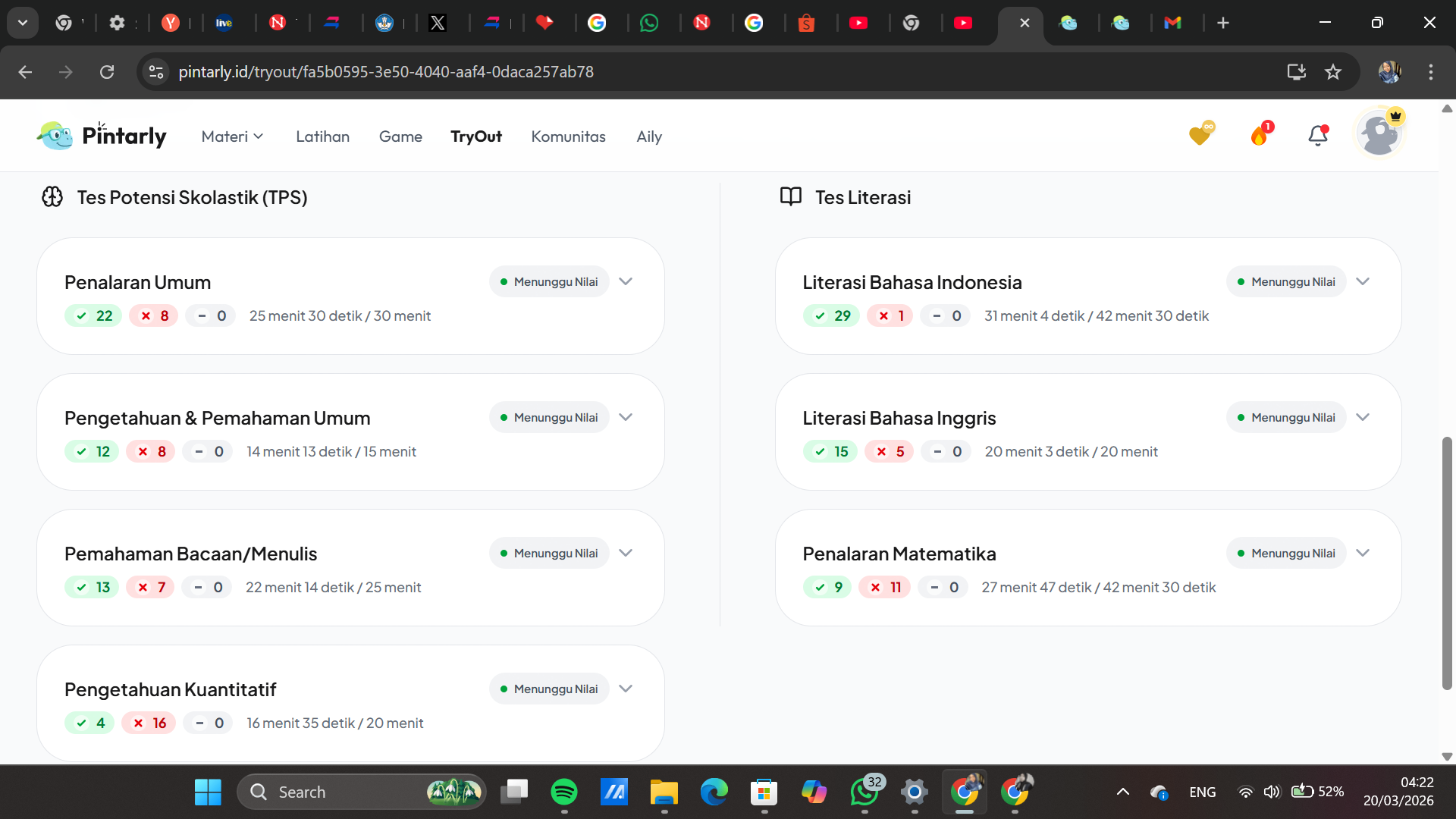This screenshot has height=819, width=1456.
Task: Expand Pengetahuan & Pemahaman Umum chevron
Action: click(626, 417)
